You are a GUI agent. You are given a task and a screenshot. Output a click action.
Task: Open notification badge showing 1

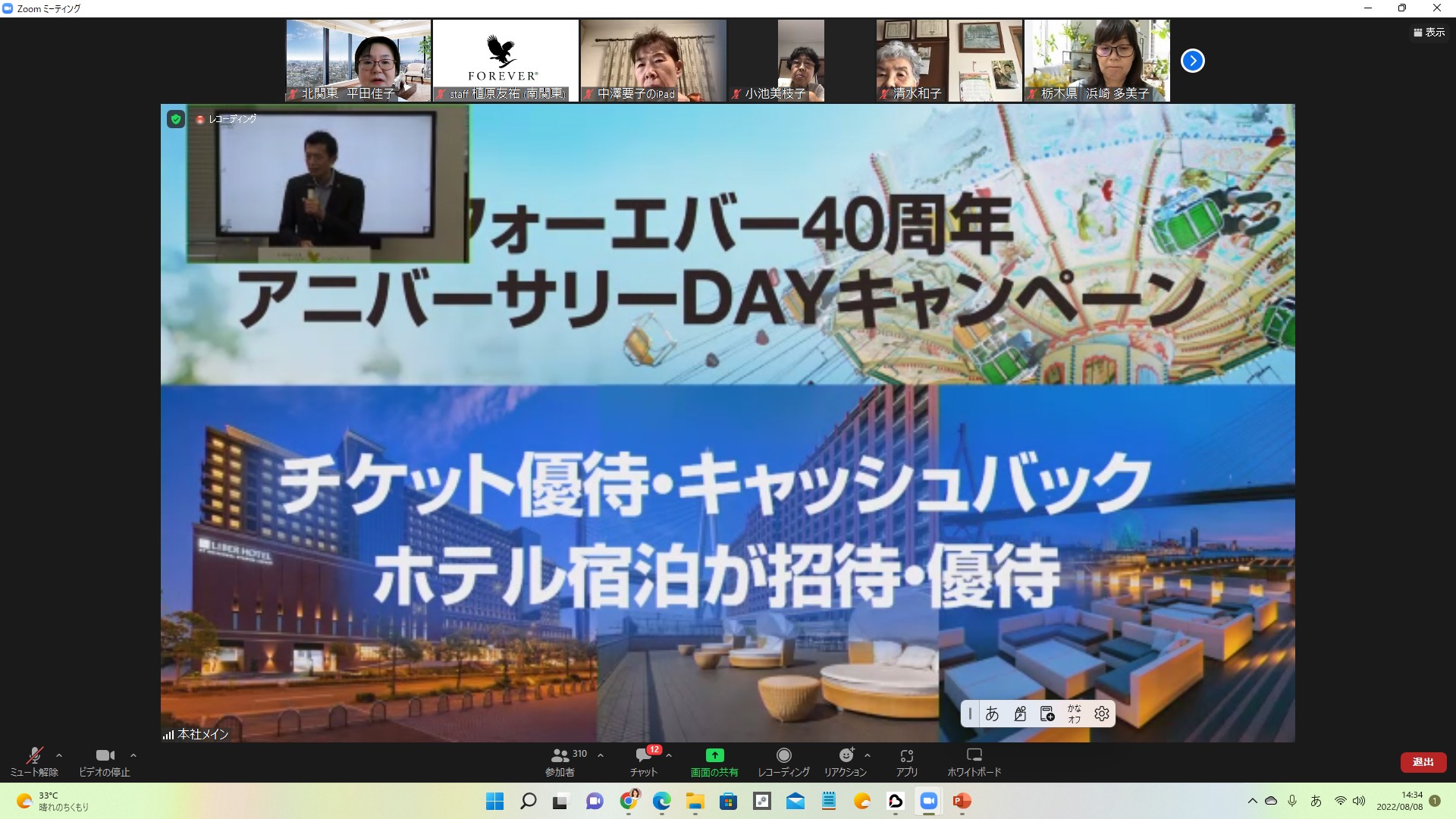pyautogui.click(x=1435, y=801)
